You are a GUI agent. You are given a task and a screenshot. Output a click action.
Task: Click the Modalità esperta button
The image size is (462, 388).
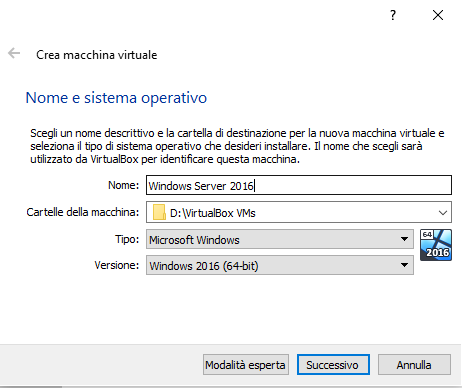(x=246, y=365)
